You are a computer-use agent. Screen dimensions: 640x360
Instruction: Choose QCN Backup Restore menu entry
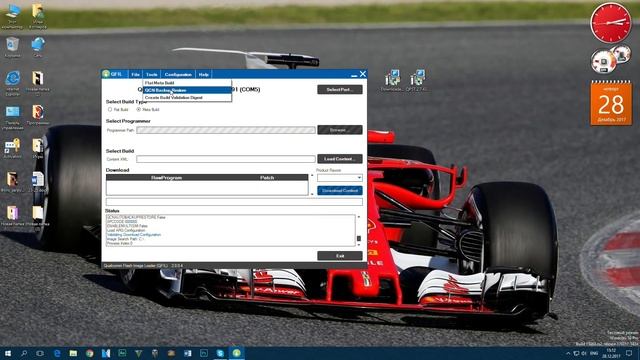(x=187, y=90)
